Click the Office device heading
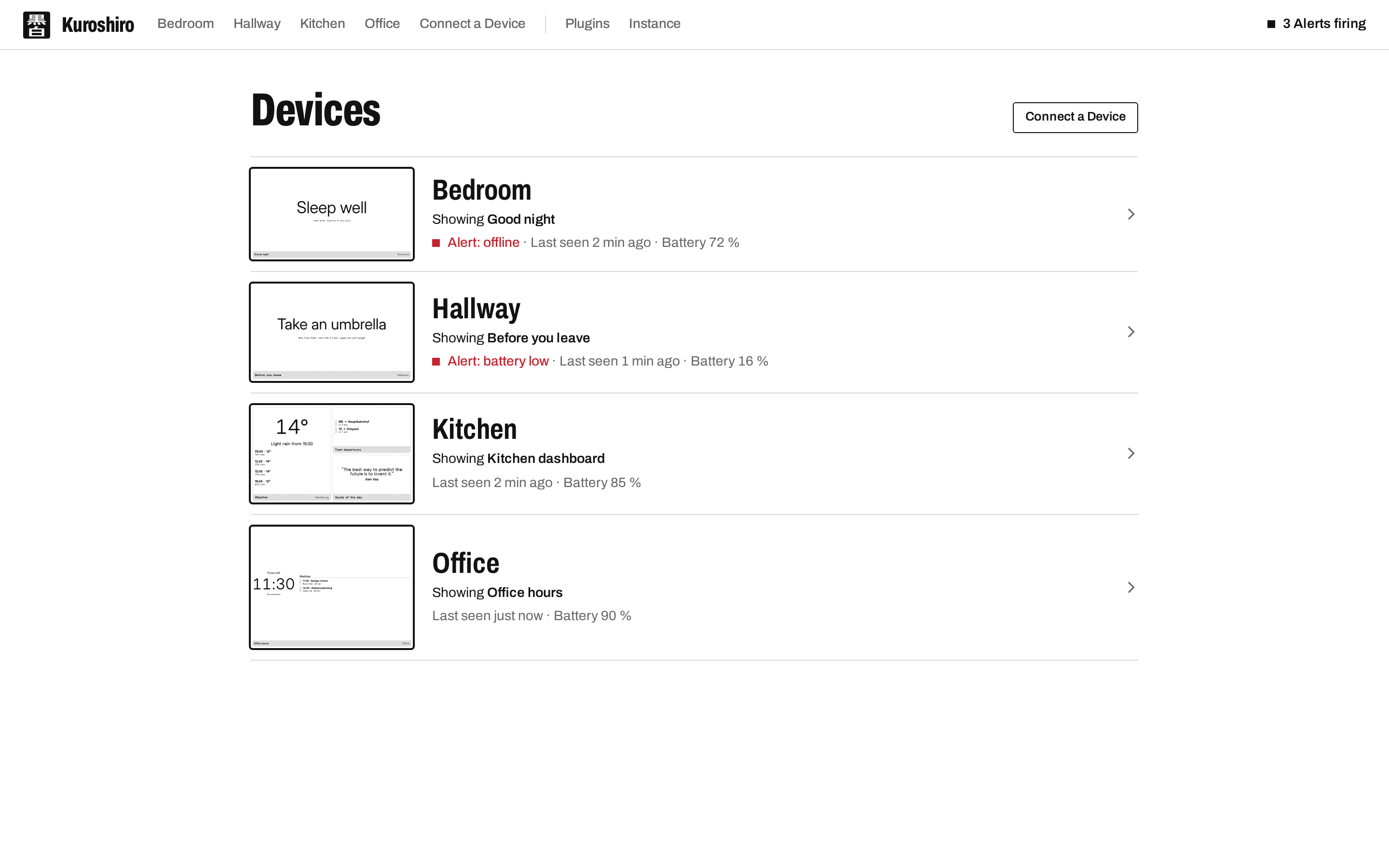 465,563
